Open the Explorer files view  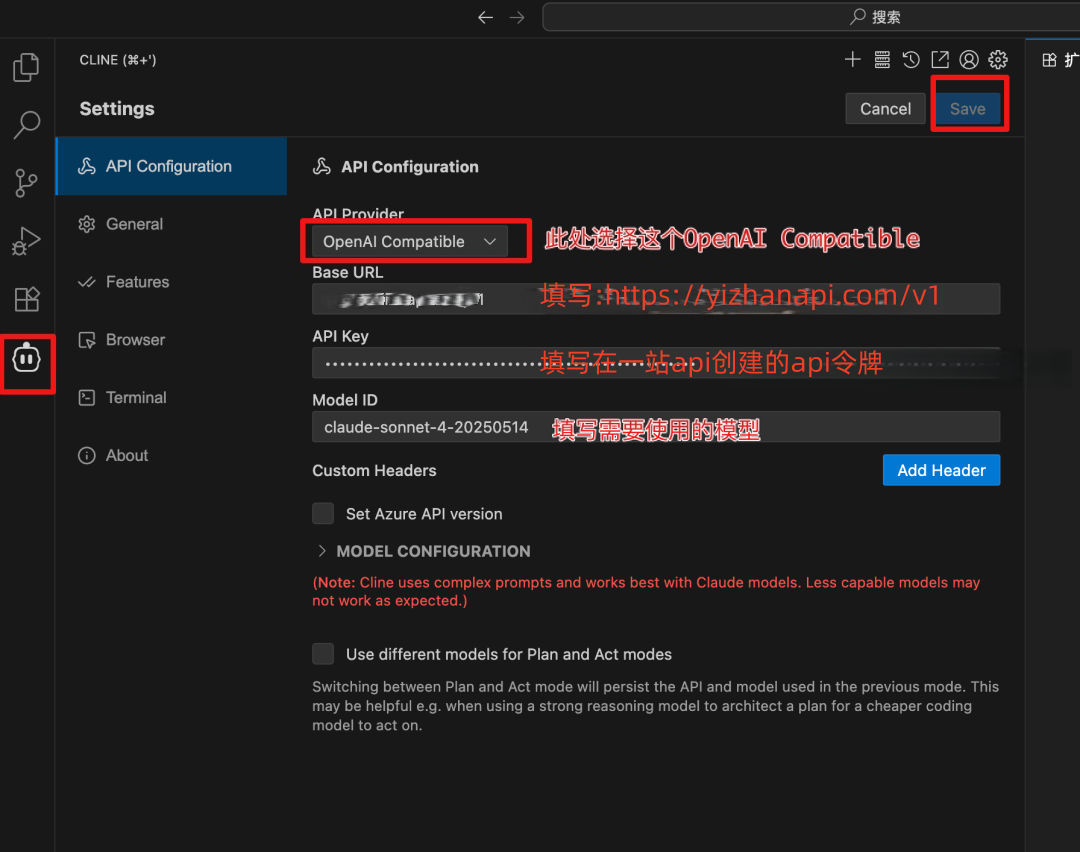26,67
